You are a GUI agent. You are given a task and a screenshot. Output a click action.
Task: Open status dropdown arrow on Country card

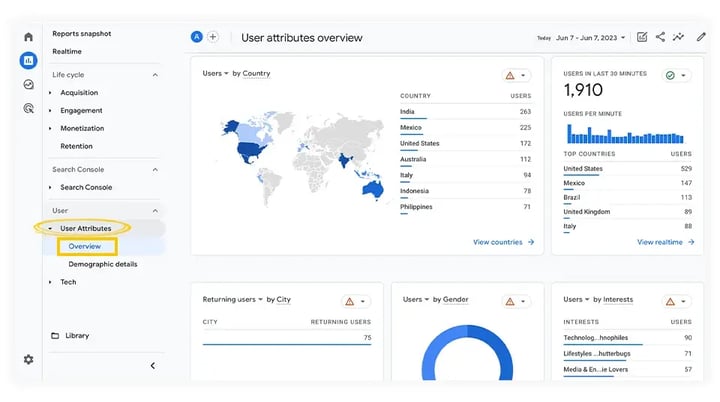click(523, 75)
